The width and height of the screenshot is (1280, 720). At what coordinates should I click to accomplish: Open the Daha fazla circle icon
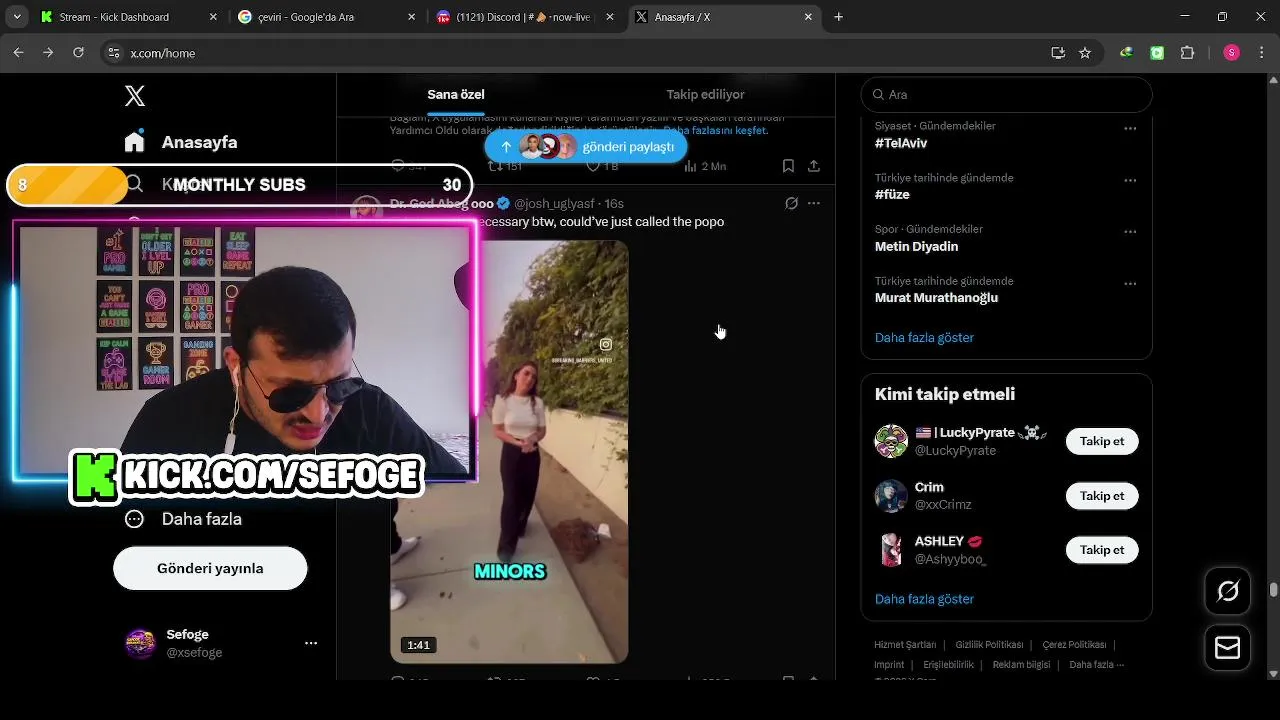coord(135,519)
